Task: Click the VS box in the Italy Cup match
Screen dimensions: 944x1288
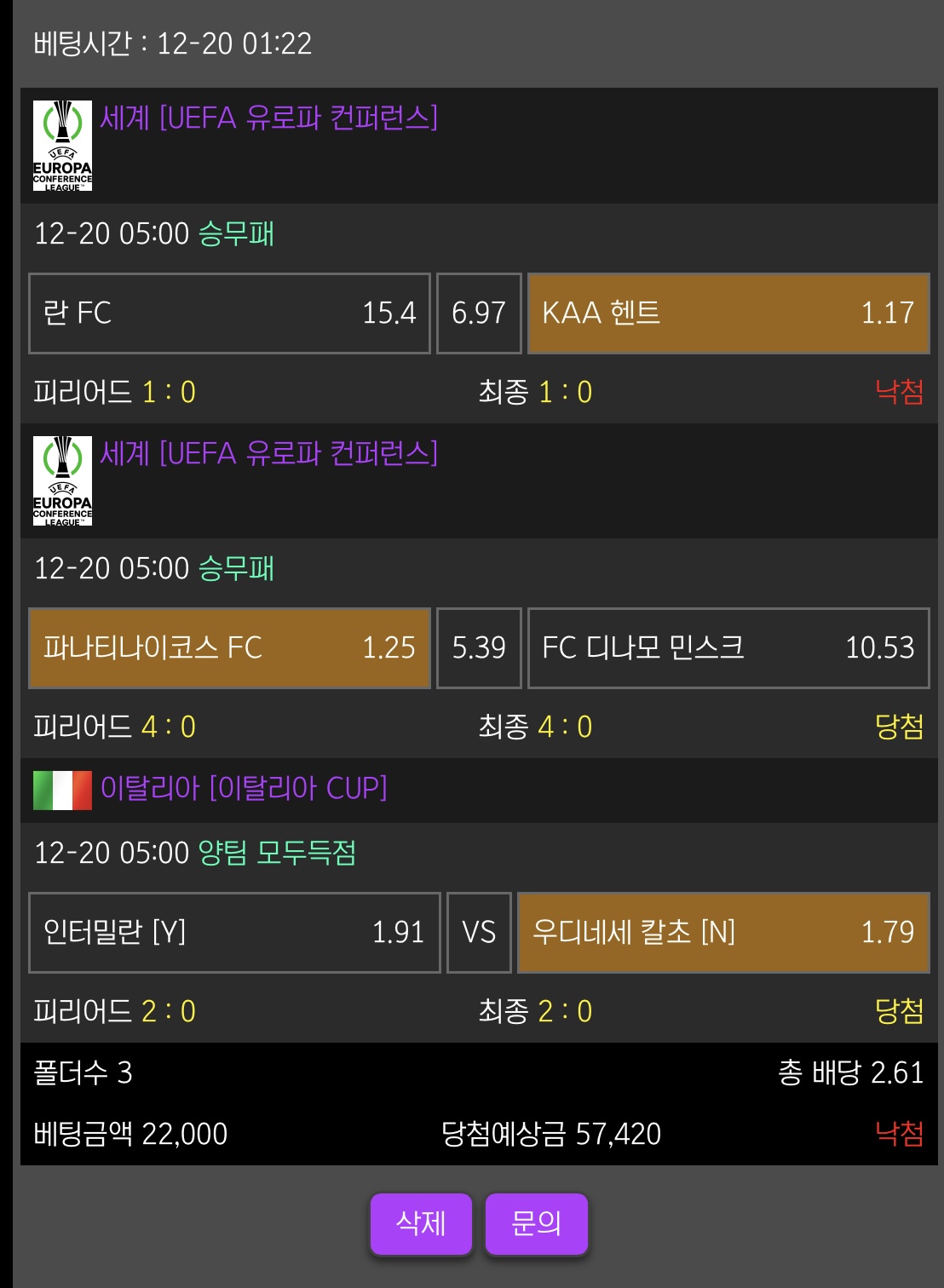Action: coord(479,933)
